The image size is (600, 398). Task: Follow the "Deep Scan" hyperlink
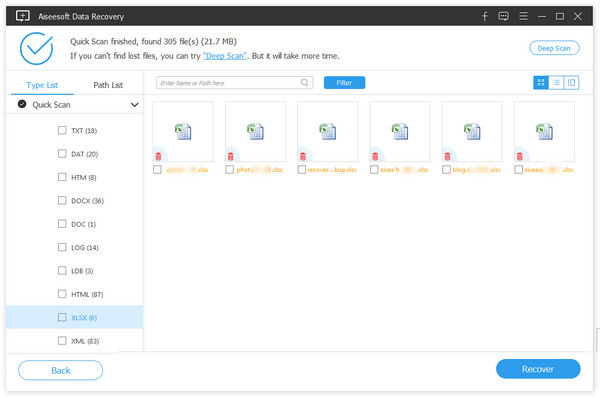pos(225,56)
